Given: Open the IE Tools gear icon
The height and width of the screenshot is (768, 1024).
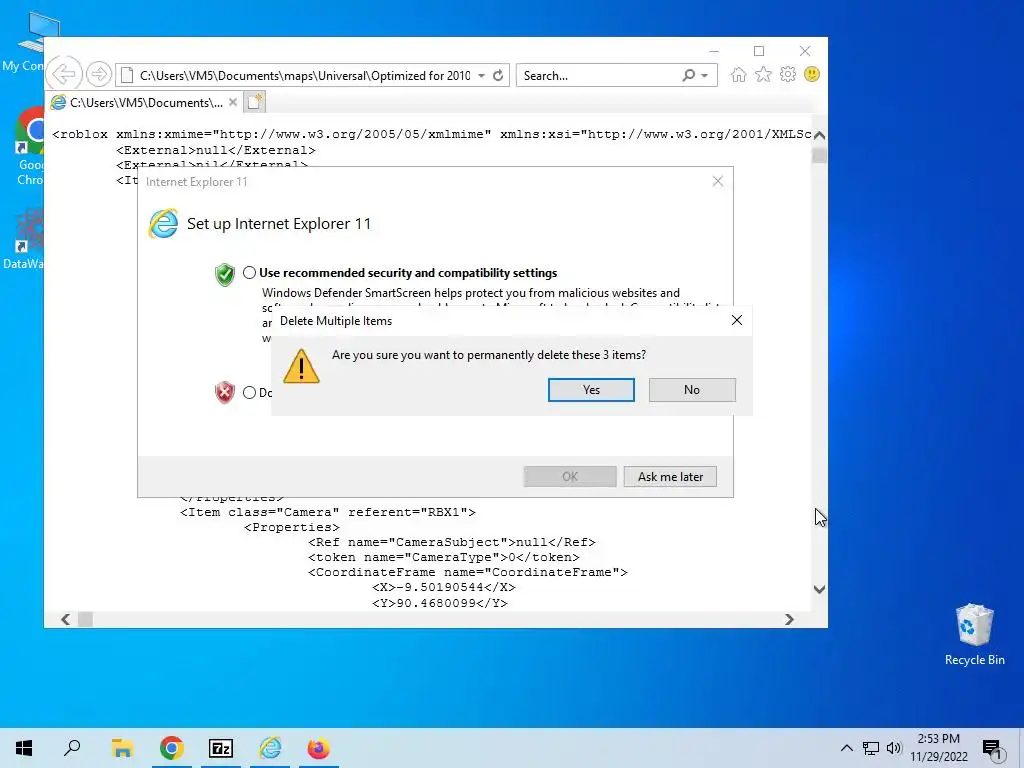Looking at the screenshot, I should 788,74.
